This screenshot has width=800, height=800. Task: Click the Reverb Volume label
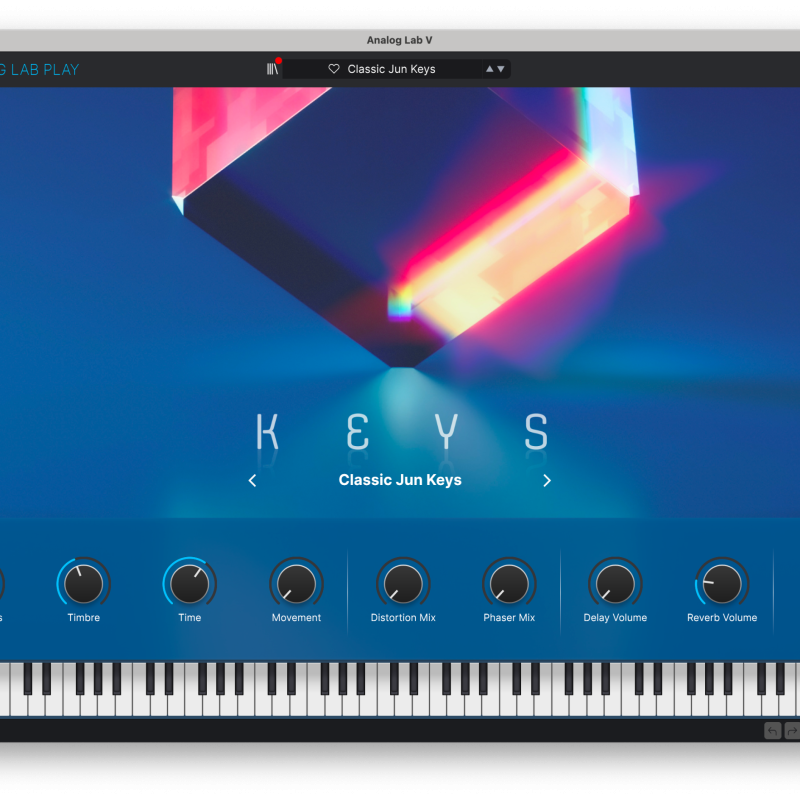click(x=722, y=617)
